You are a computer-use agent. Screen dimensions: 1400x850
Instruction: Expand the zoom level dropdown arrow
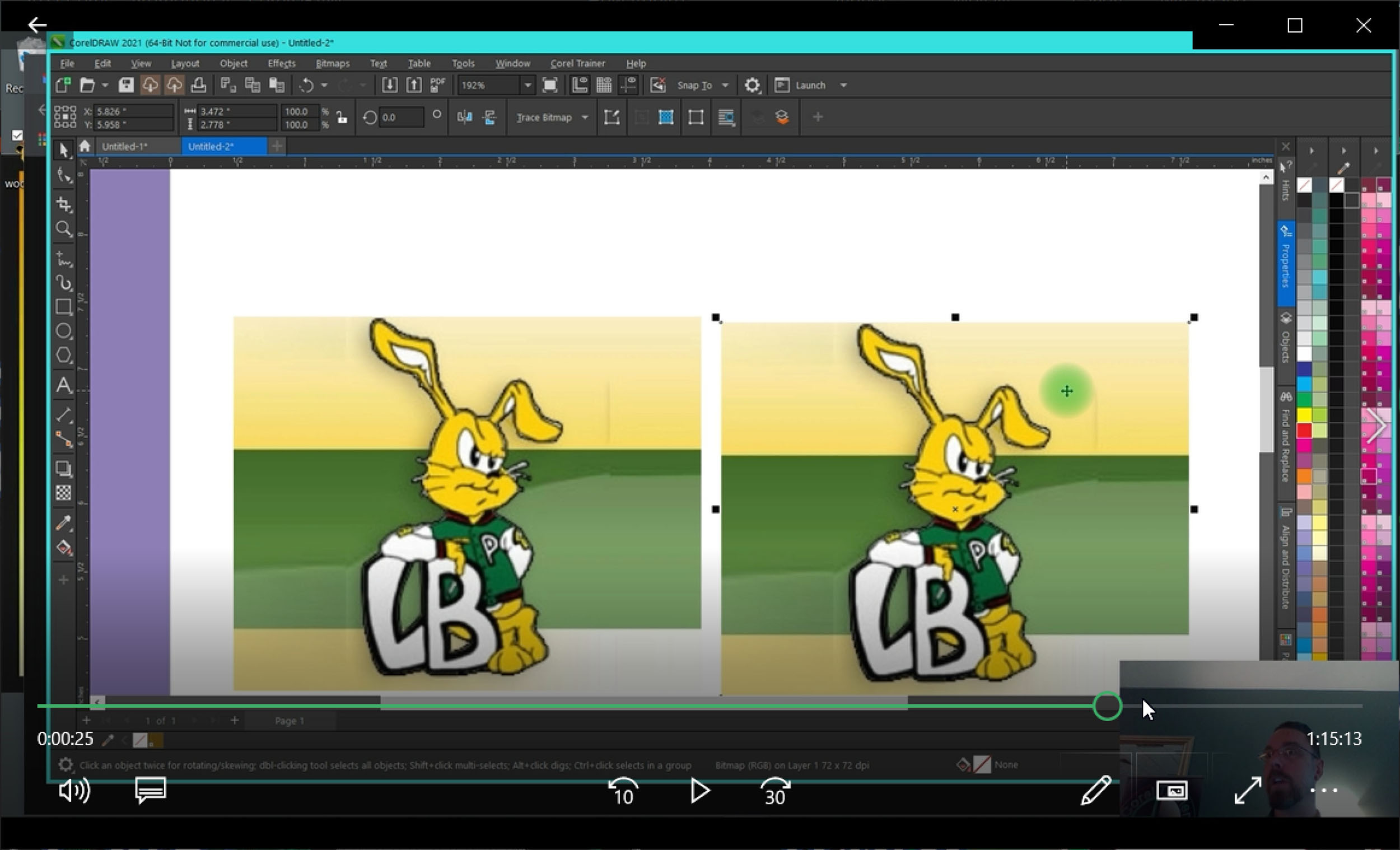pos(528,85)
